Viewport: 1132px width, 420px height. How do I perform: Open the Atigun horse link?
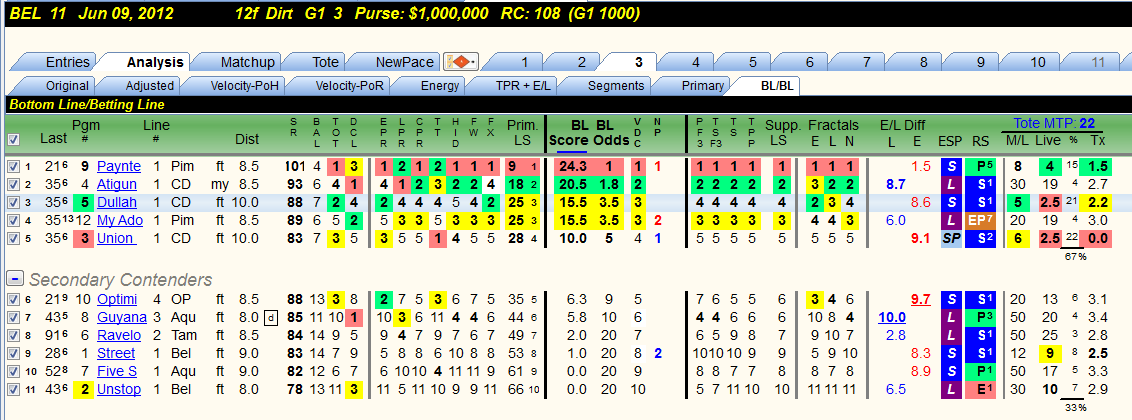click(x=116, y=184)
